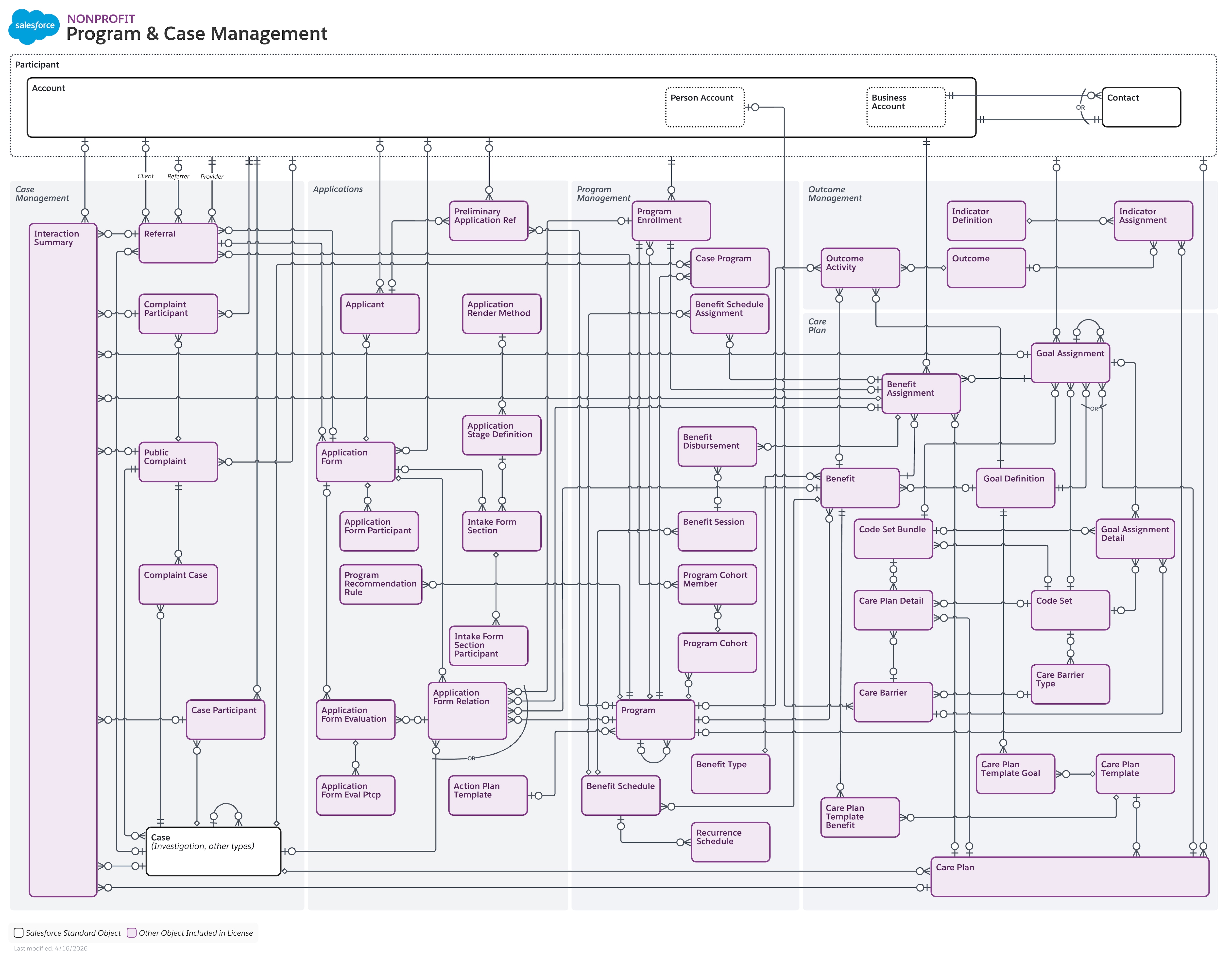This screenshot has width=1232, height=960.
Task: Click the Intake Form Section entity
Action: (x=501, y=531)
